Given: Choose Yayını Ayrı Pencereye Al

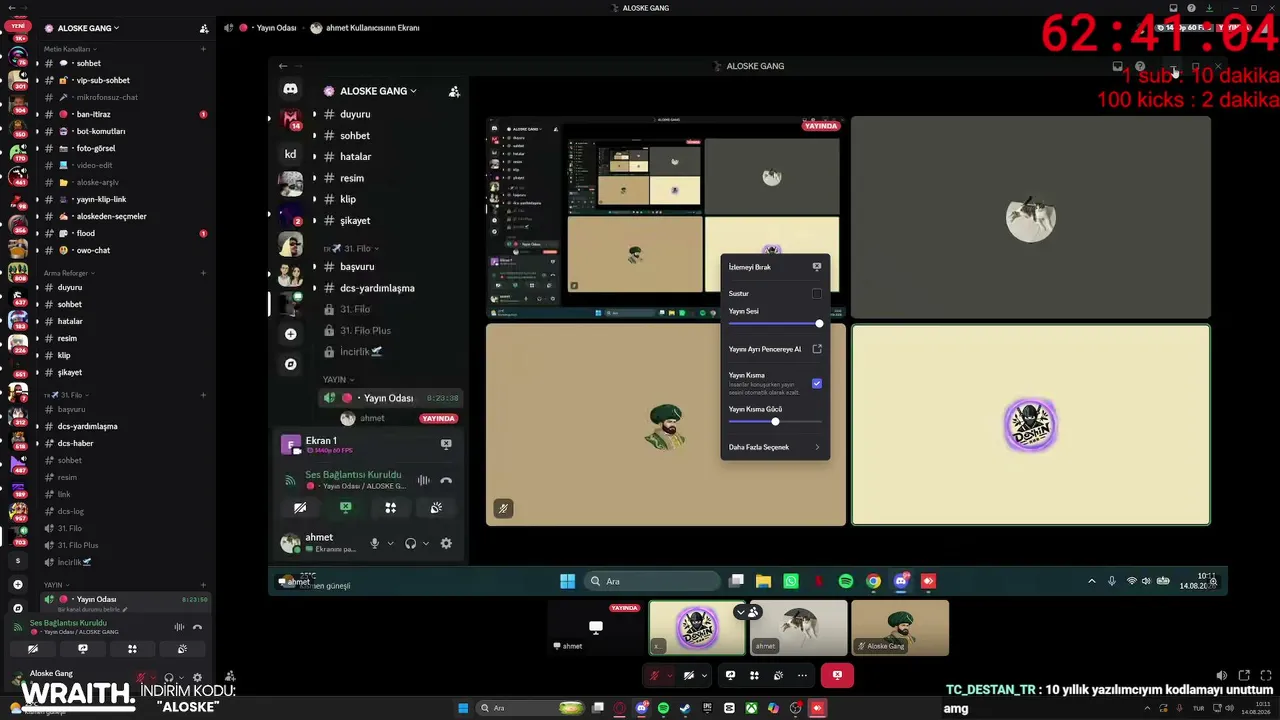Looking at the screenshot, I should [x=775, y=349].
